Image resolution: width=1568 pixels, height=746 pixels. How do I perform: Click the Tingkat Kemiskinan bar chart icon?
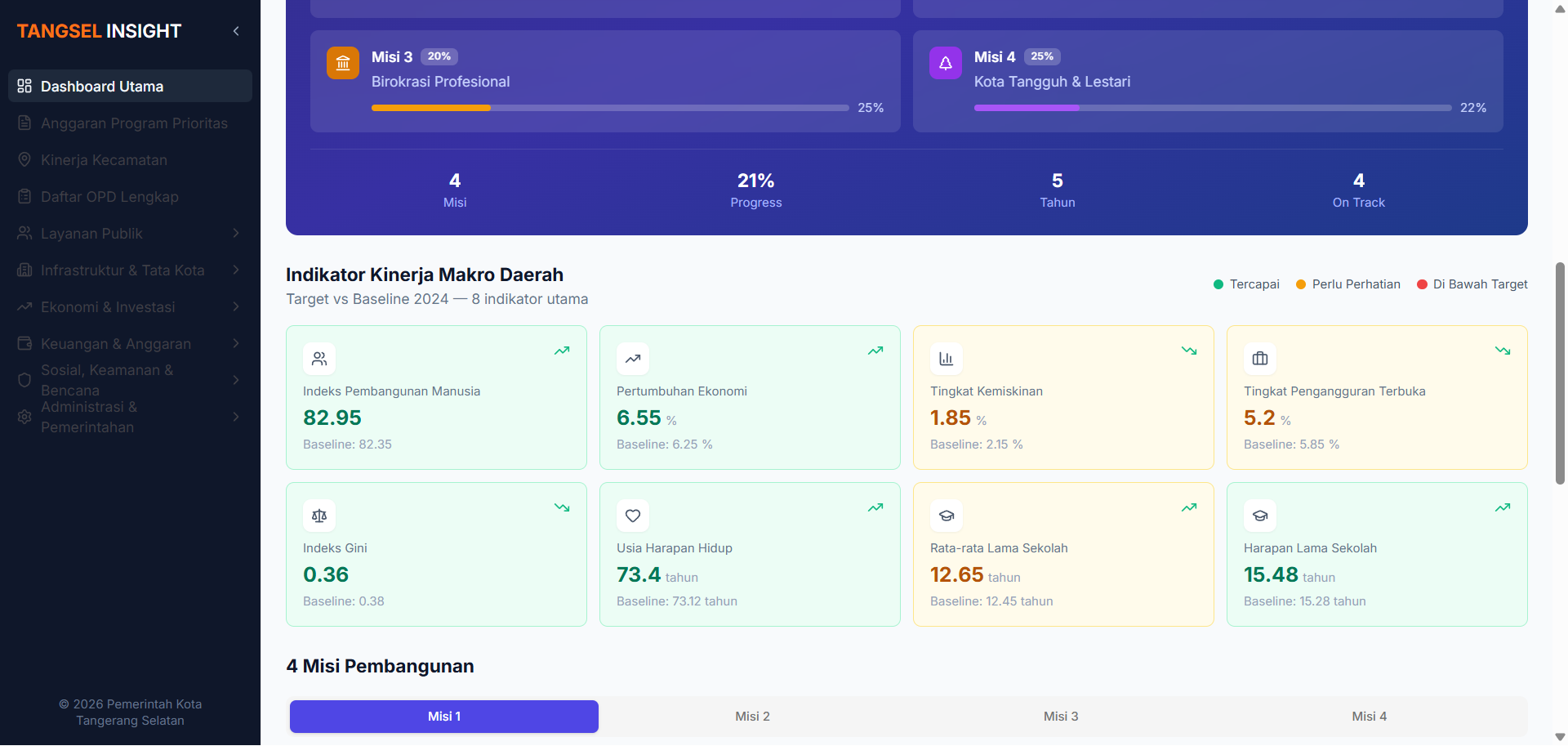pyautogui.click(x=946, y=359)
